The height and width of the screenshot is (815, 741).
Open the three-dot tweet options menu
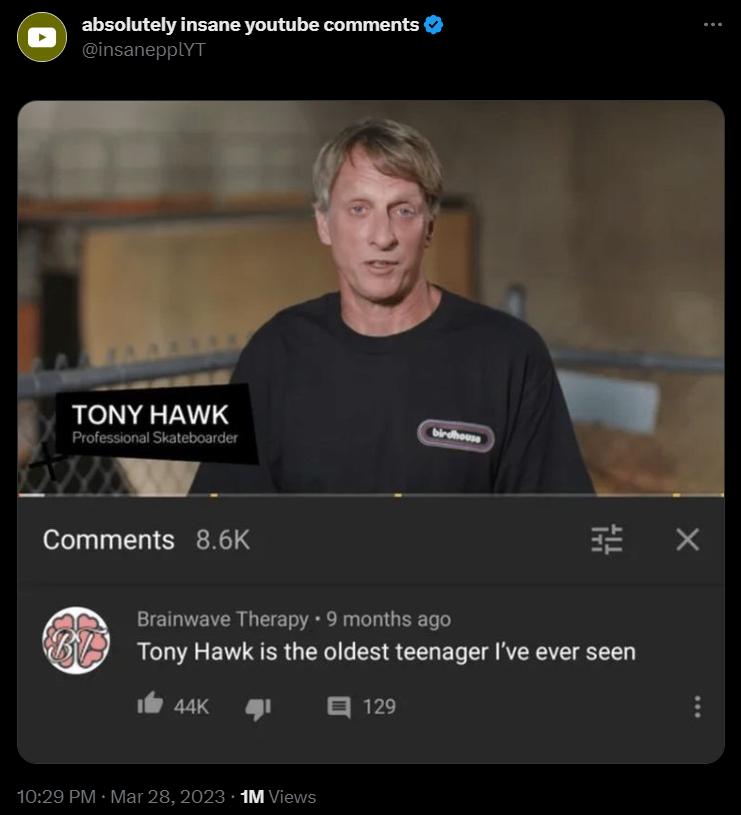(x=712, y=24)
